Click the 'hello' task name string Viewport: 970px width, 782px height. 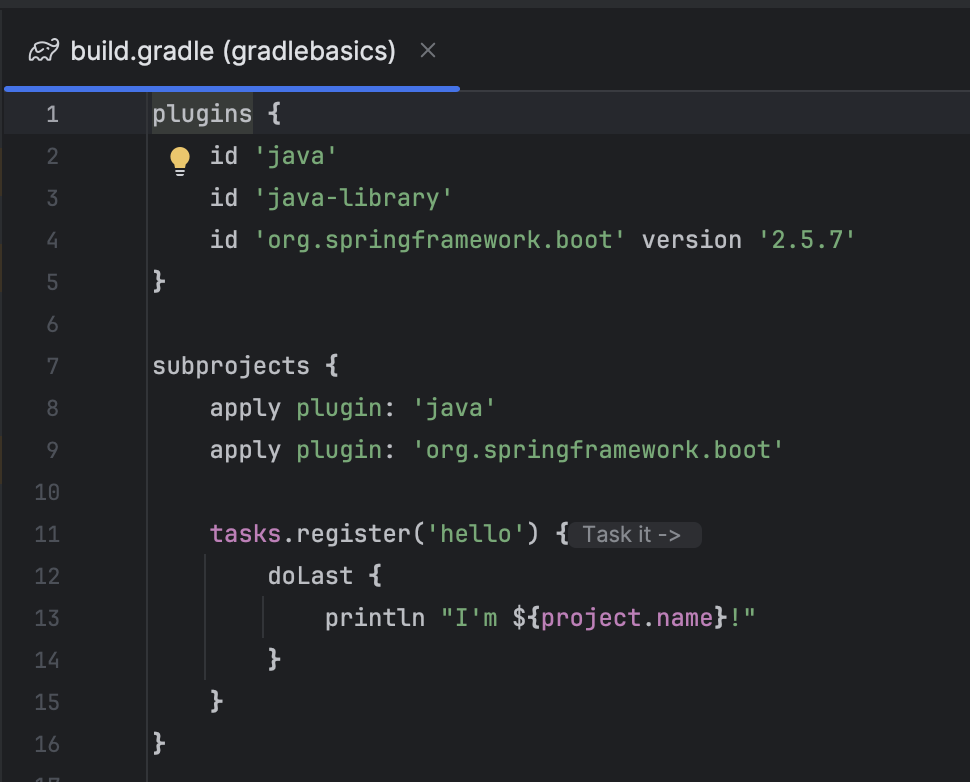[x=475, y=534]
